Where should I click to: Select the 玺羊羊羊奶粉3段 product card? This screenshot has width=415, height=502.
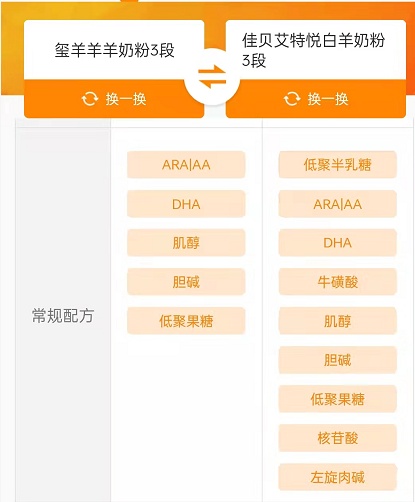coord(114,50)
